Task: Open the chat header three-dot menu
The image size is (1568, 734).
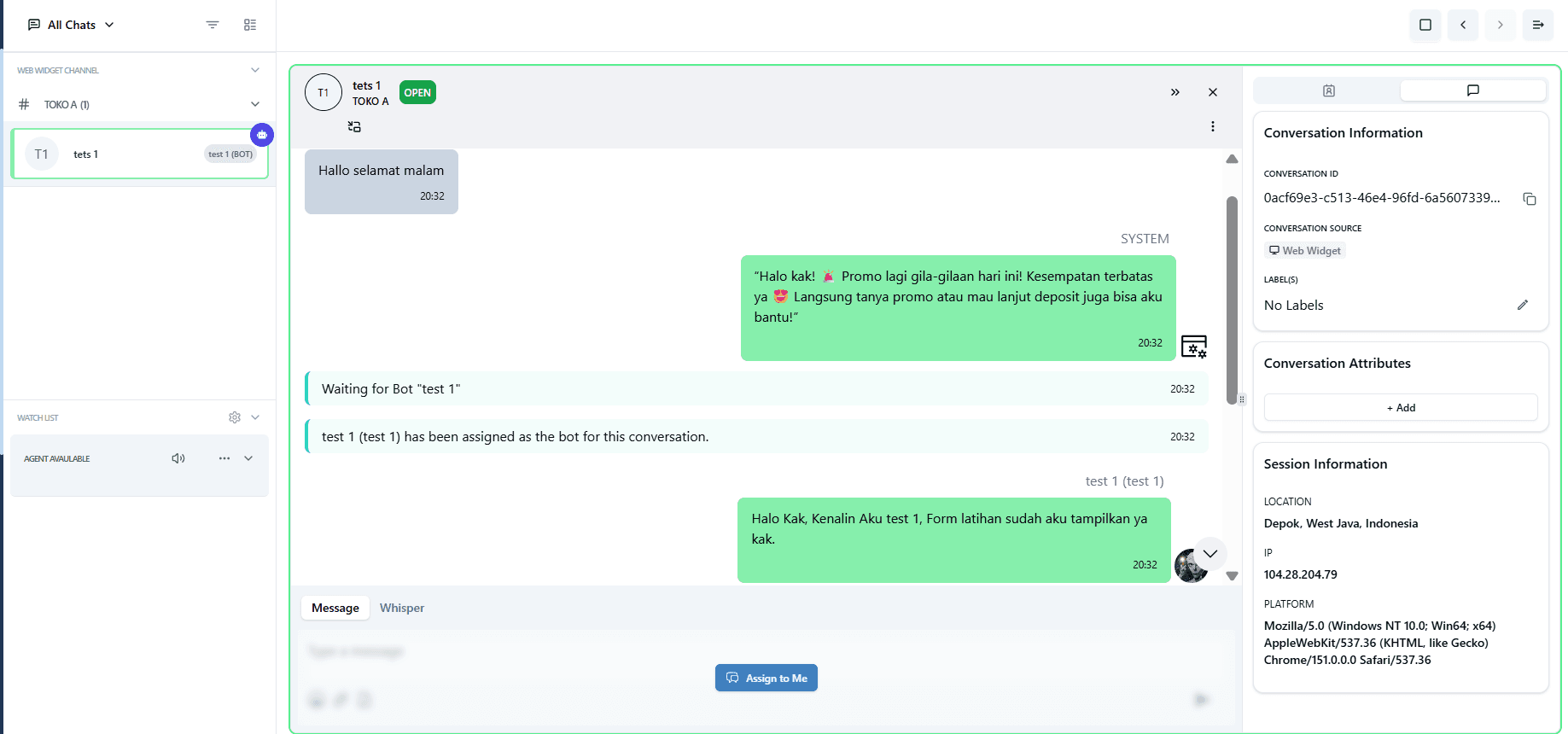Action: pos(1213,126)
